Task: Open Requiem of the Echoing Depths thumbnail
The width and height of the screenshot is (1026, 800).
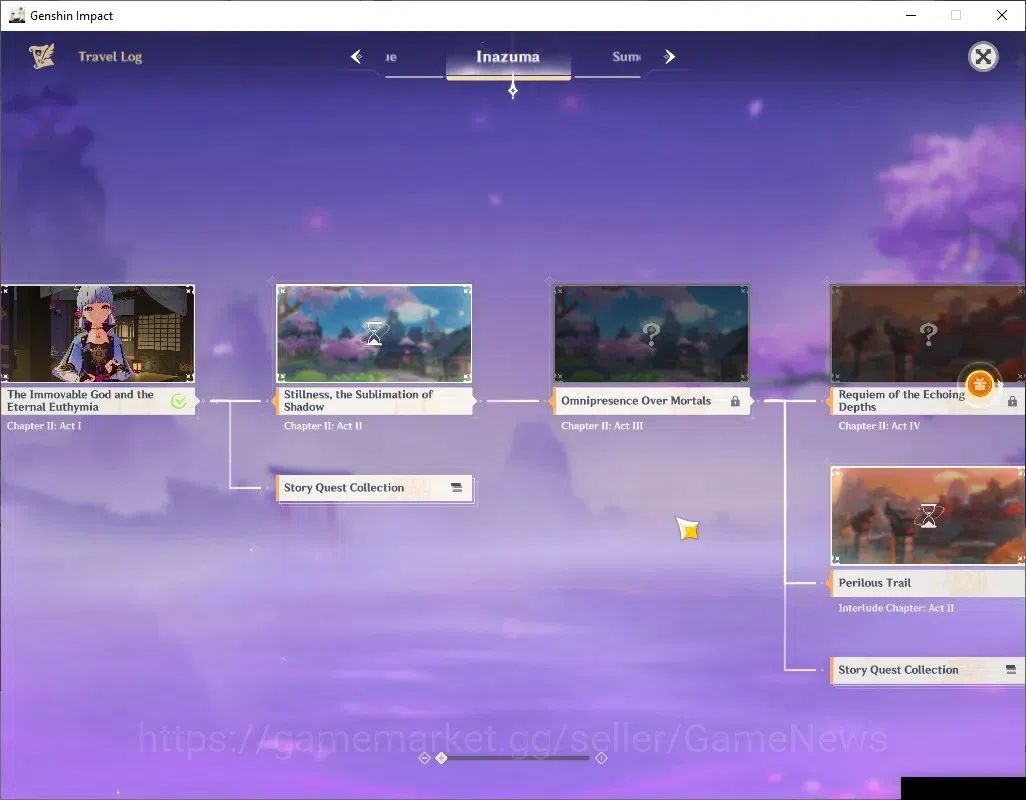Action: pyautogui.click(x=928, y=334)
